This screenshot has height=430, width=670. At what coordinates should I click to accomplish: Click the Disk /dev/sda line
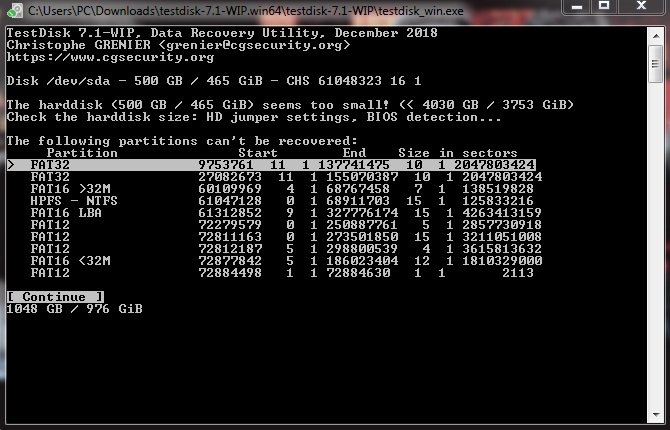[214, 81]
